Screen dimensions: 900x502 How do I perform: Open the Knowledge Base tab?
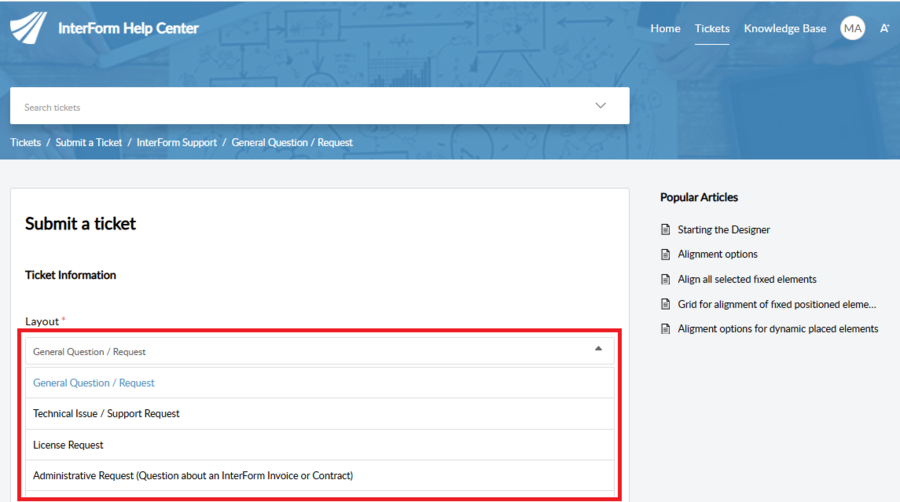tap(785, 28)
